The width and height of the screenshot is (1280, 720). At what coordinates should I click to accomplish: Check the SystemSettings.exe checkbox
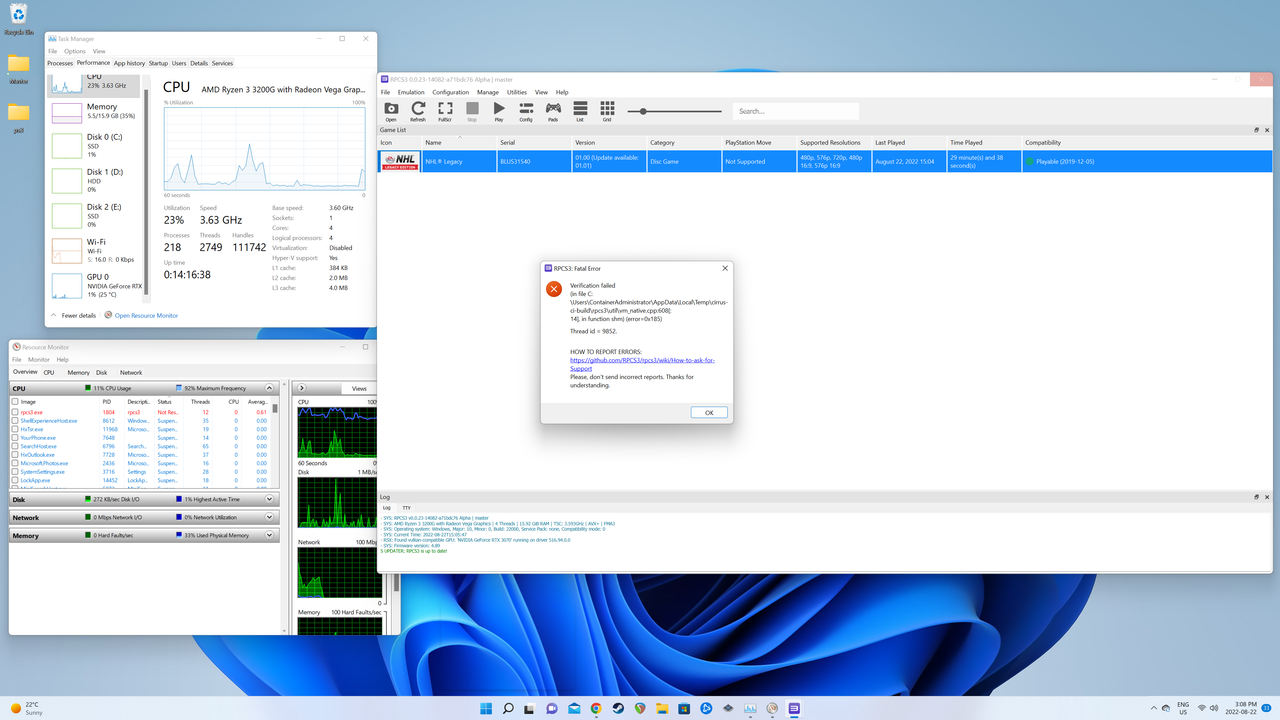point(15,472)
